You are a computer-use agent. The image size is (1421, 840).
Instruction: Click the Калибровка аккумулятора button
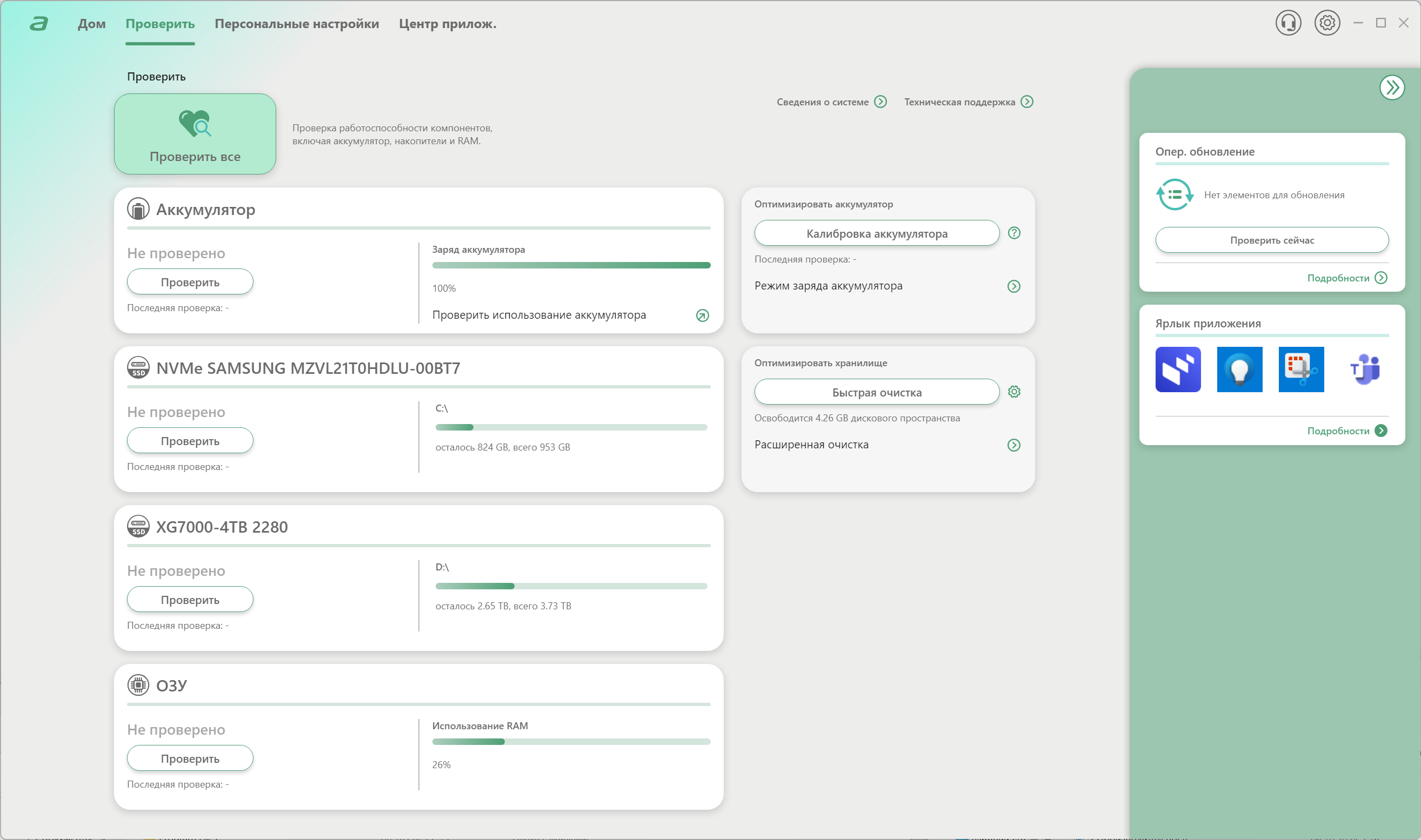pos(876,233)
